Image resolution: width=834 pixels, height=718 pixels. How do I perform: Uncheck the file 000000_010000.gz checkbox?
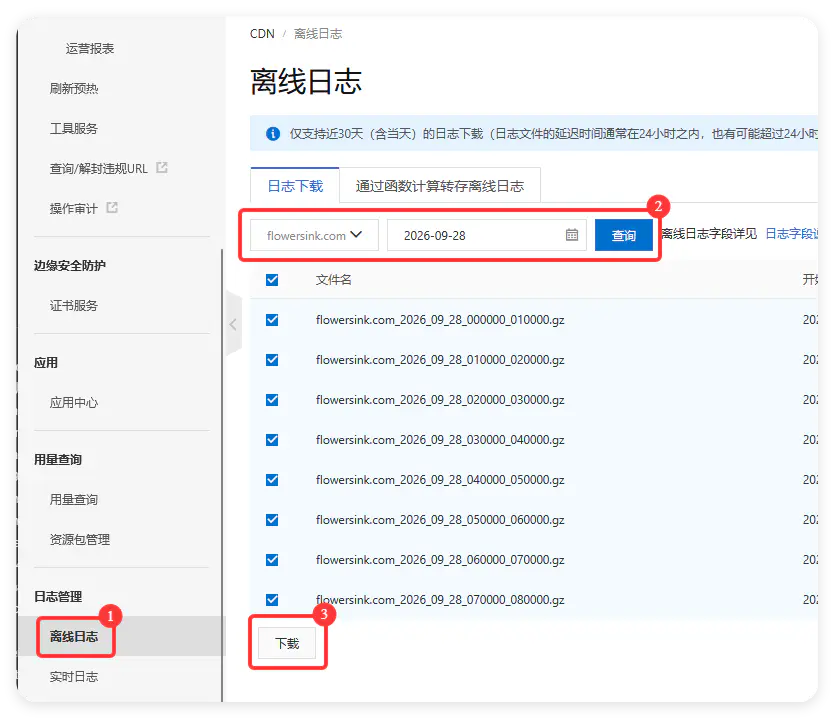272,320
